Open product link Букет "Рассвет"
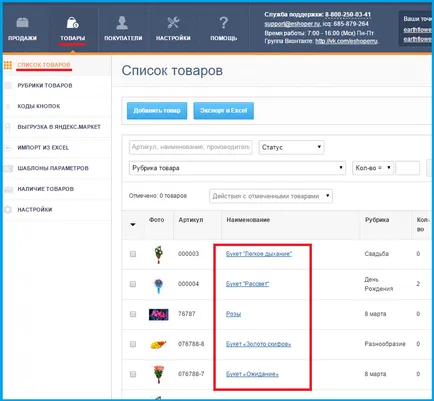Image resolution: width=434 pixels, height=401 pixels. click(x=247, y=284)
